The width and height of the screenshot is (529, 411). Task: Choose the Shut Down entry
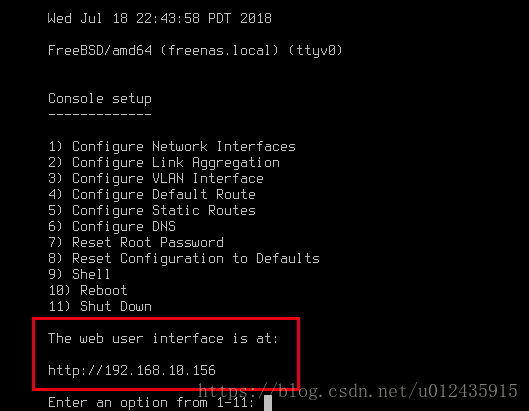(x=100, y=306)
